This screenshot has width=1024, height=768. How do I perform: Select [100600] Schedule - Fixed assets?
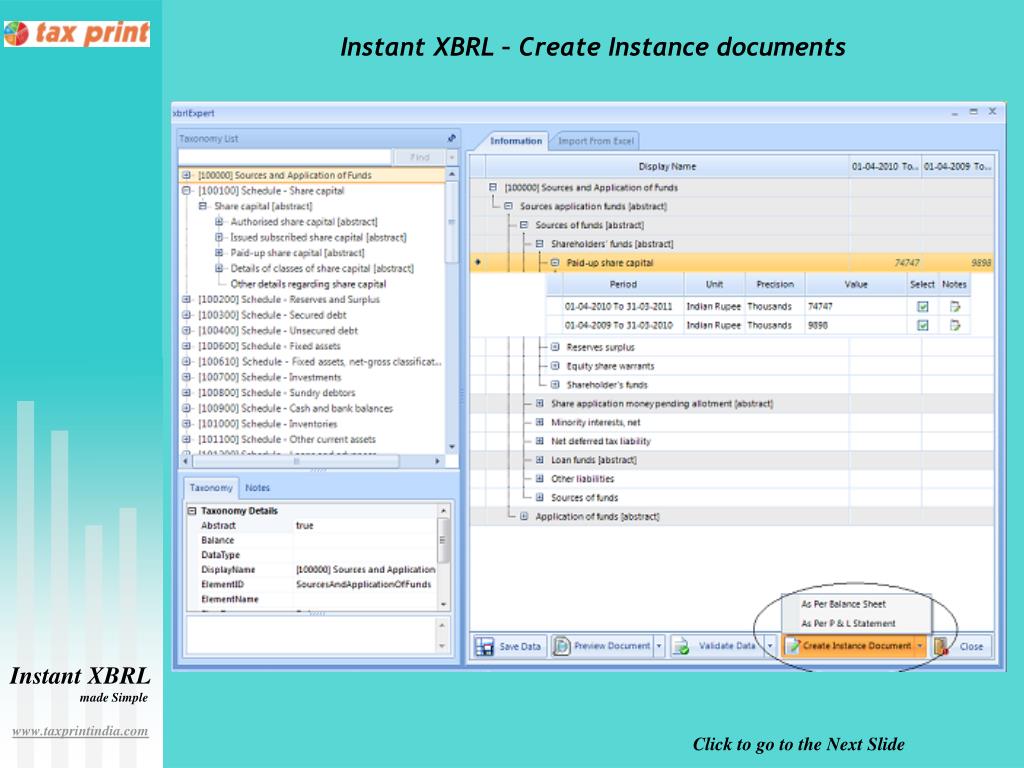(x=269, y=346)
